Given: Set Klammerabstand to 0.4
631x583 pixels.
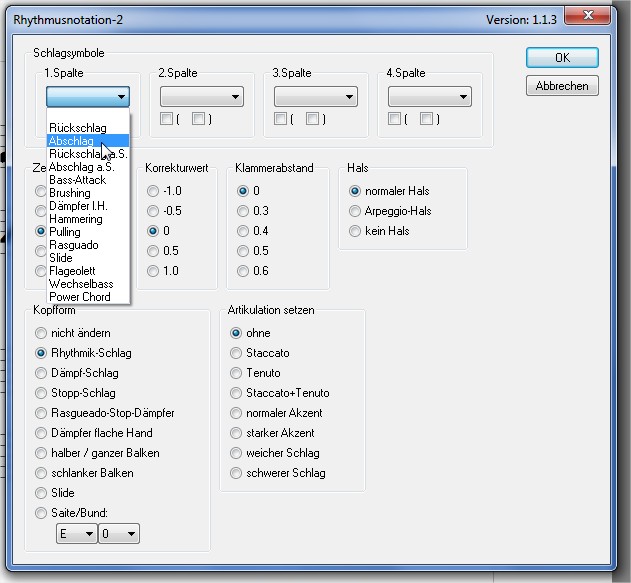Looking at the screenshot, I should coord(242,231).
